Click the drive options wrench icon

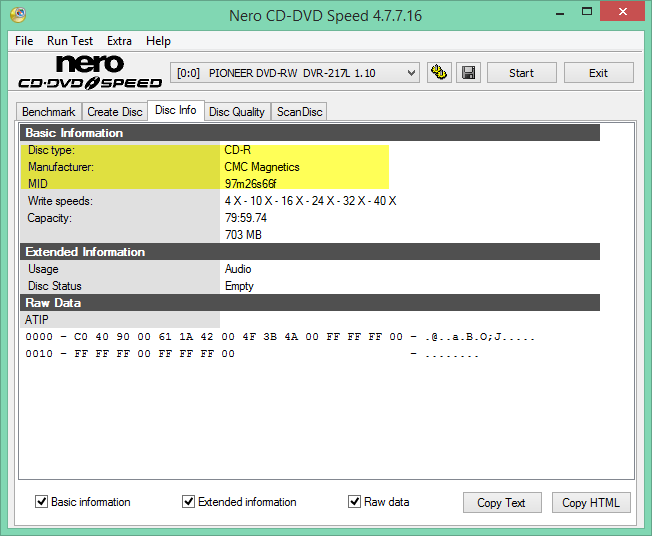tap(439, 73)
